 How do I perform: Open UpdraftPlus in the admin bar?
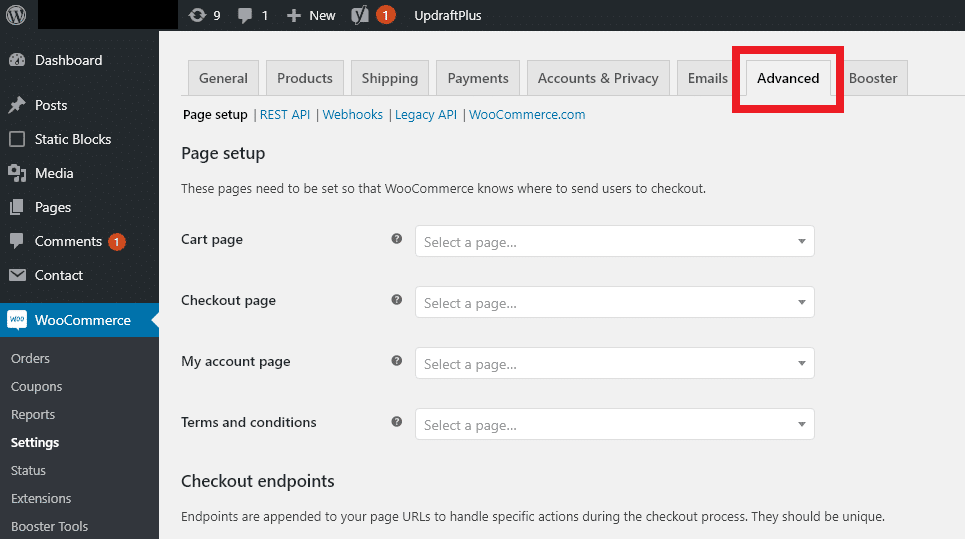(448, 15)
